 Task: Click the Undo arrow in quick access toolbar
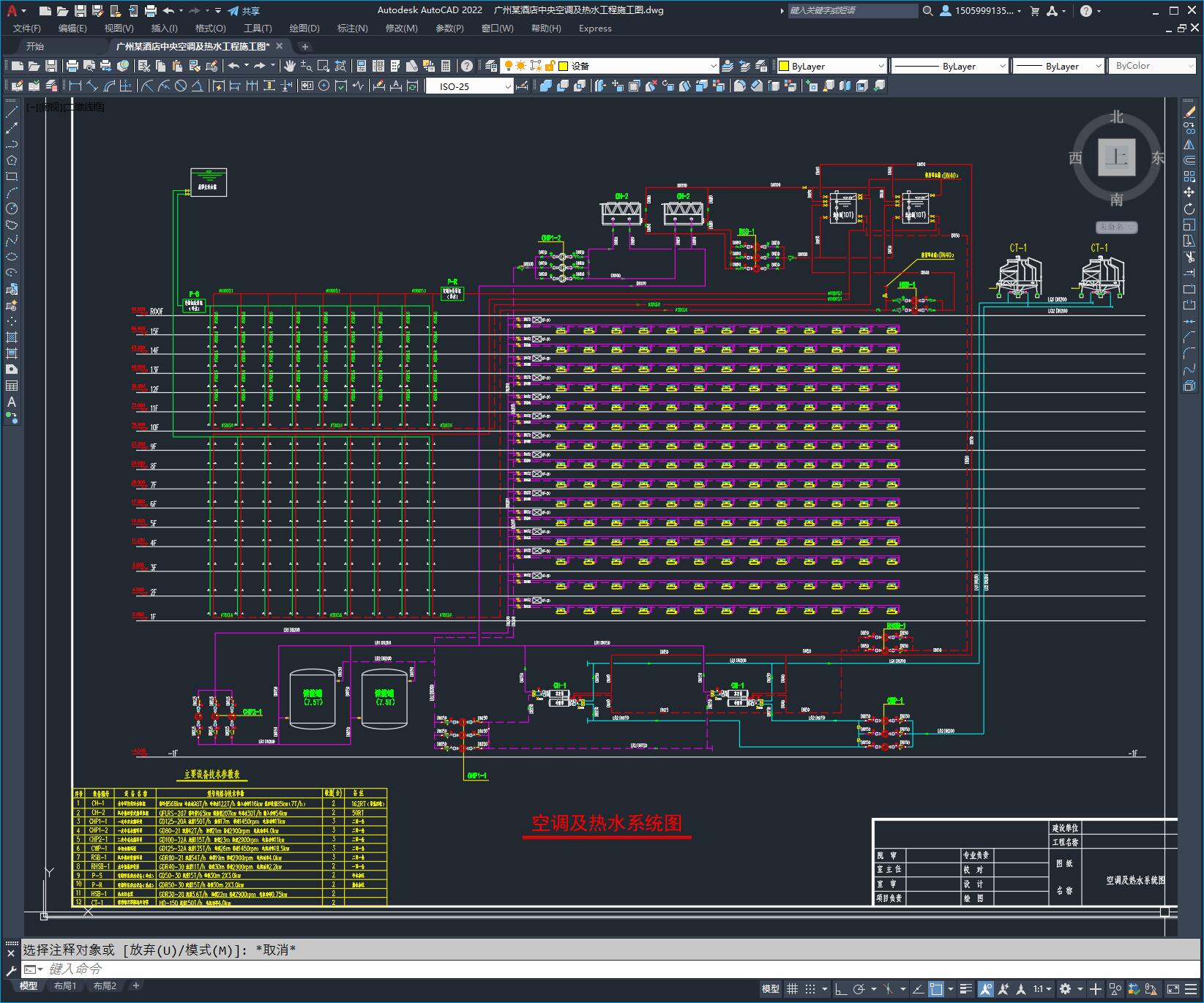coord(168,11)
